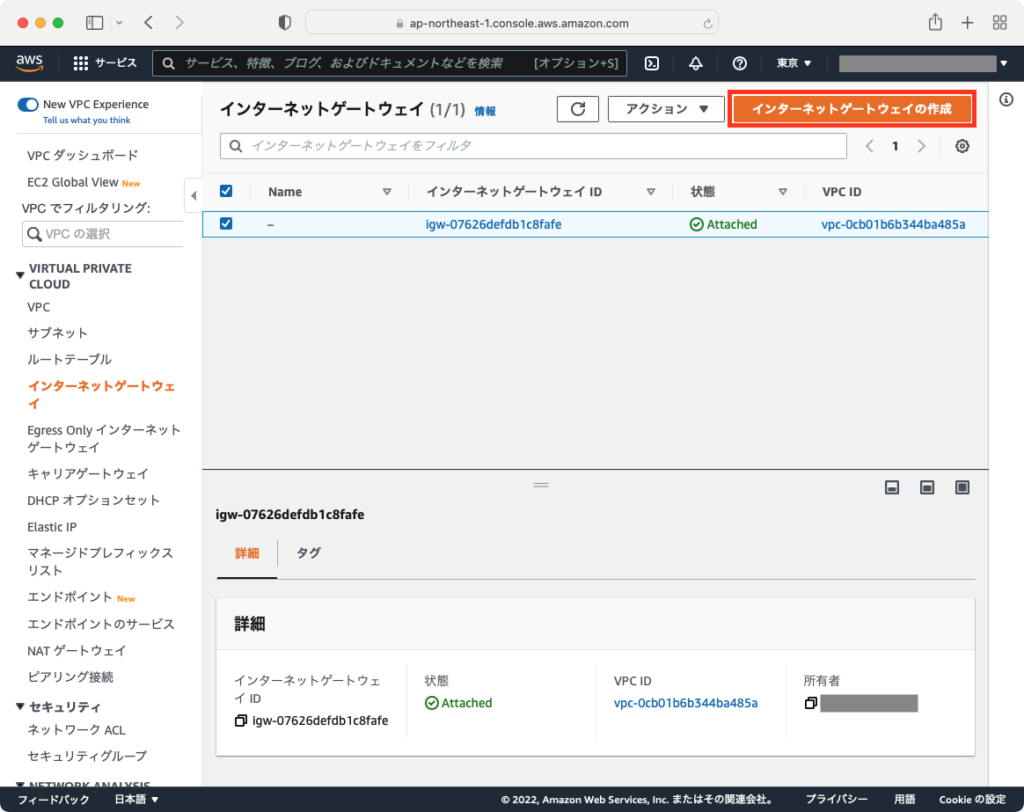The image size is (1024, 812).
Task: Grab the split panel resize handle
Action: [541, 485]
